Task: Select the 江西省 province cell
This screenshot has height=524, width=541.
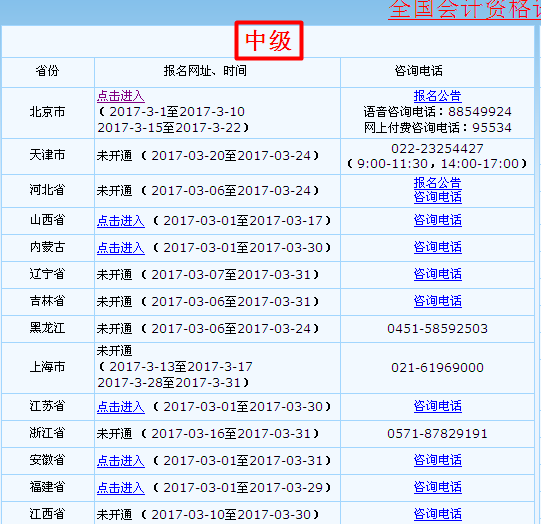Action: (x=47, y=514)
